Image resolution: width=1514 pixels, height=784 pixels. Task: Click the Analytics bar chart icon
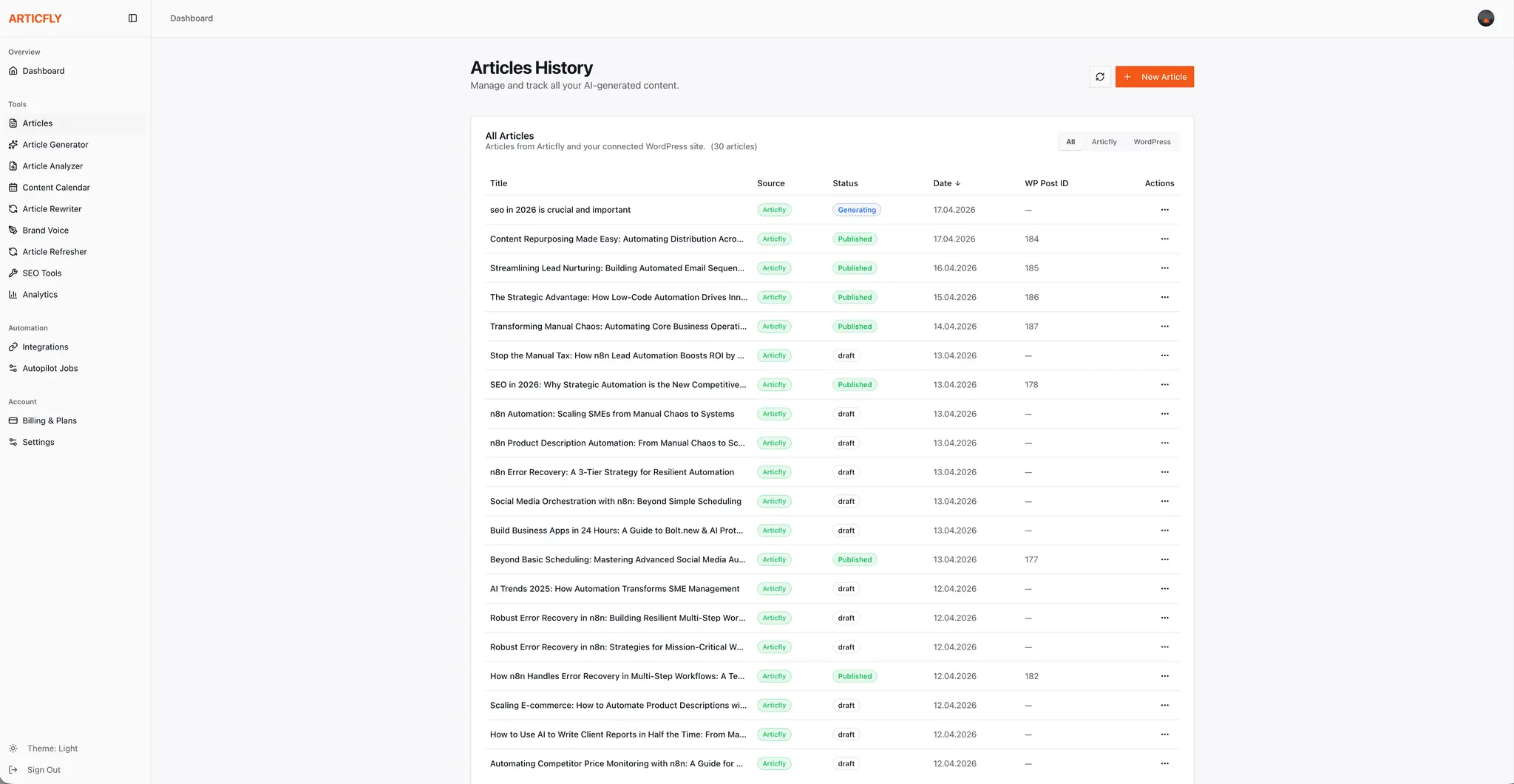pyautogui.click(x=13, y=295)
